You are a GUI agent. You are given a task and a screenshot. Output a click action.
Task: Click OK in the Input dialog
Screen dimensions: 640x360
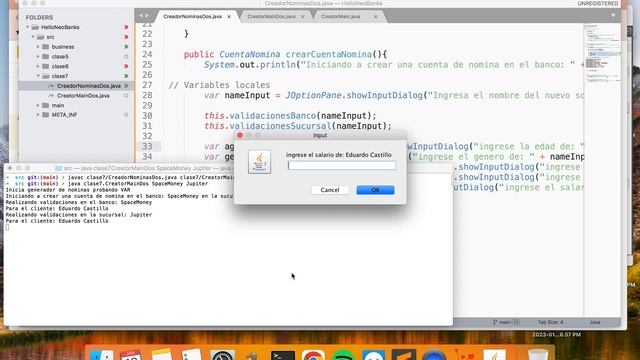[x=375, y=190]
